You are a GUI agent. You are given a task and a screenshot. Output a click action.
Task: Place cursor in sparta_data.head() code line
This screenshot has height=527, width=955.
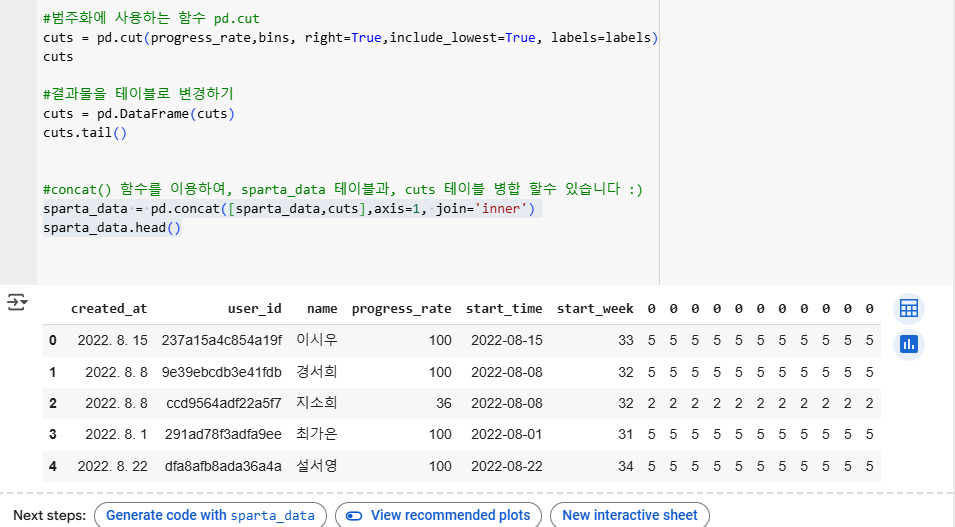pos(111,228)
